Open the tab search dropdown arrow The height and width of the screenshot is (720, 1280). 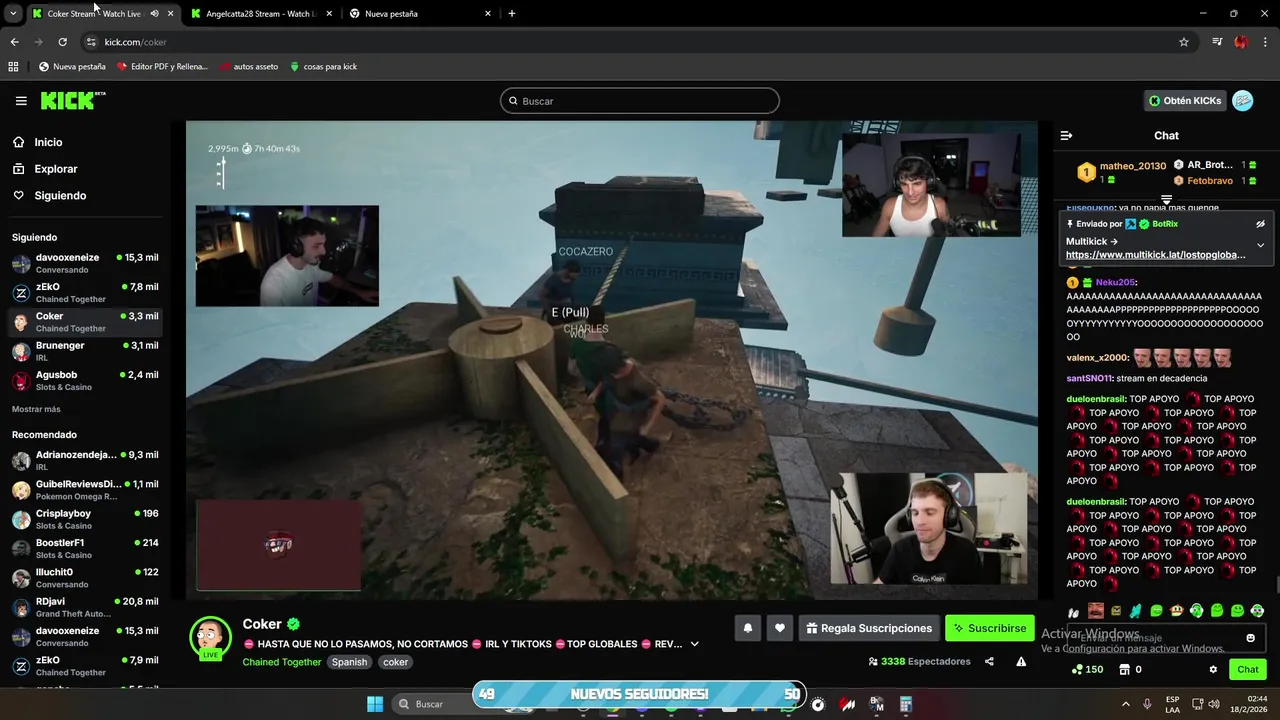[x=12, y=14]
